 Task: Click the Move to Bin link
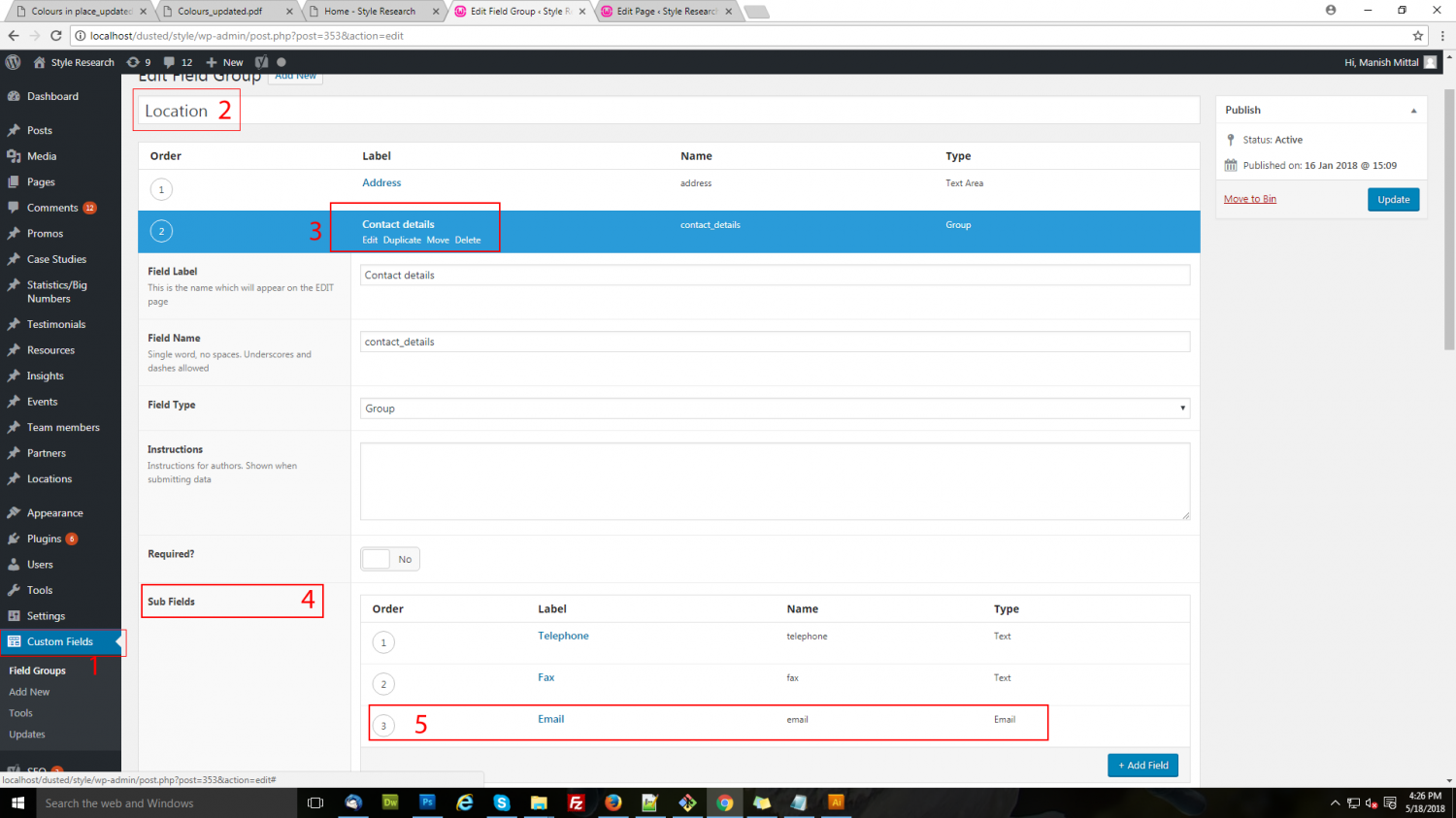point(1249,199)
